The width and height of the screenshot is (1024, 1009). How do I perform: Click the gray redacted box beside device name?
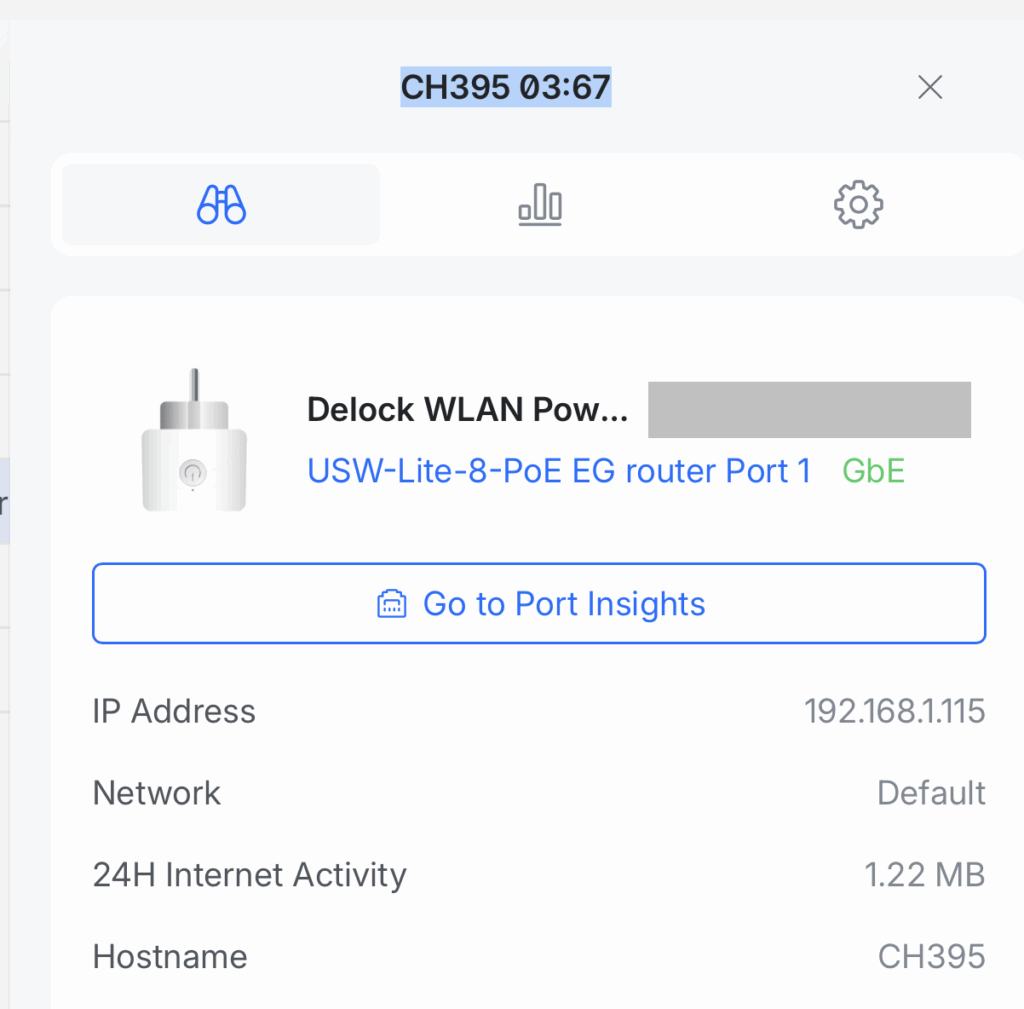(x=809, y=410)
